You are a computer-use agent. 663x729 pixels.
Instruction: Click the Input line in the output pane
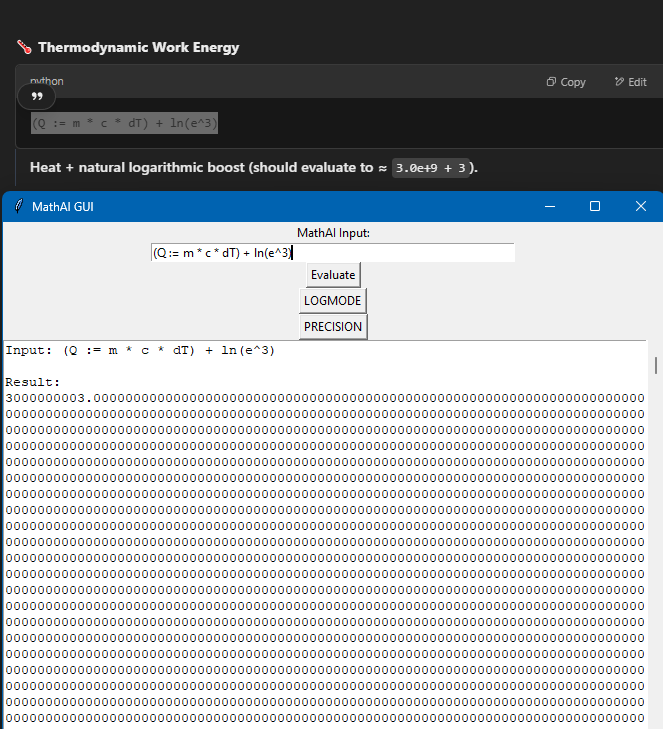click(140, 351)
